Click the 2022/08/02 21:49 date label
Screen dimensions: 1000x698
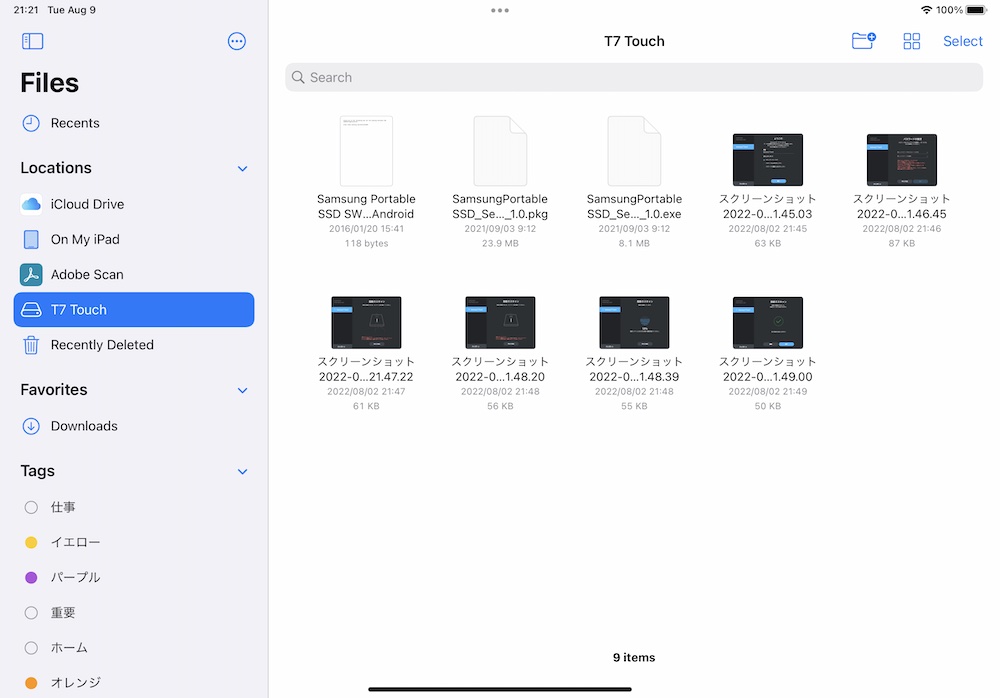click(768, 391)
